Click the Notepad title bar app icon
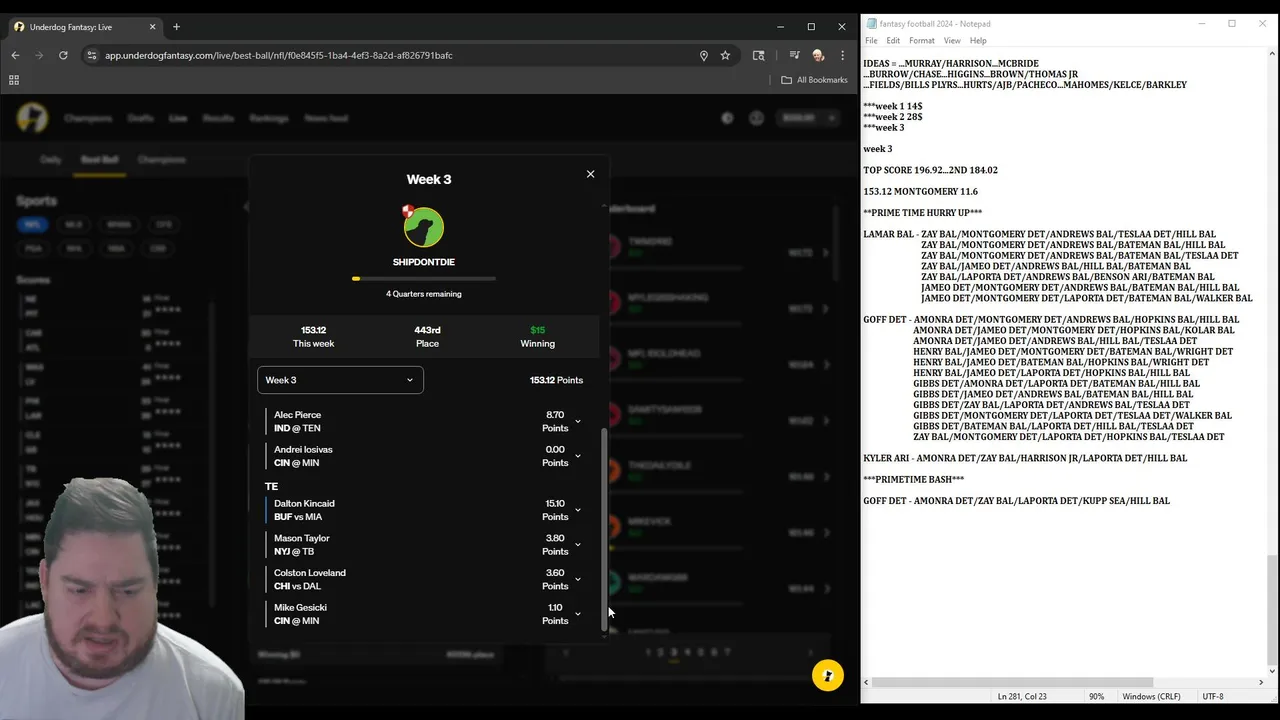Viewport: 1280px width, 720px height. (872, 24)
